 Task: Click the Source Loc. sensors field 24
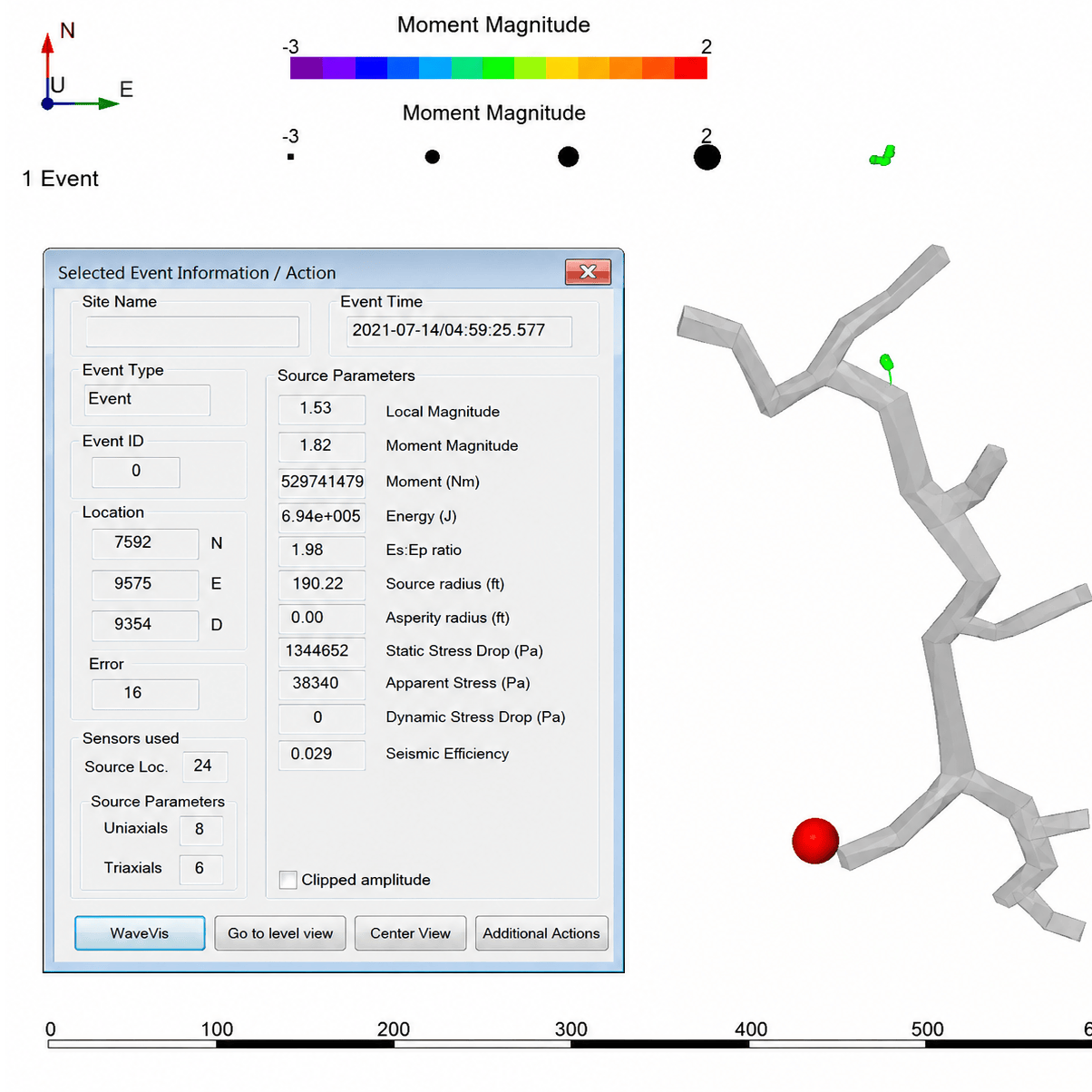(205, 766)
